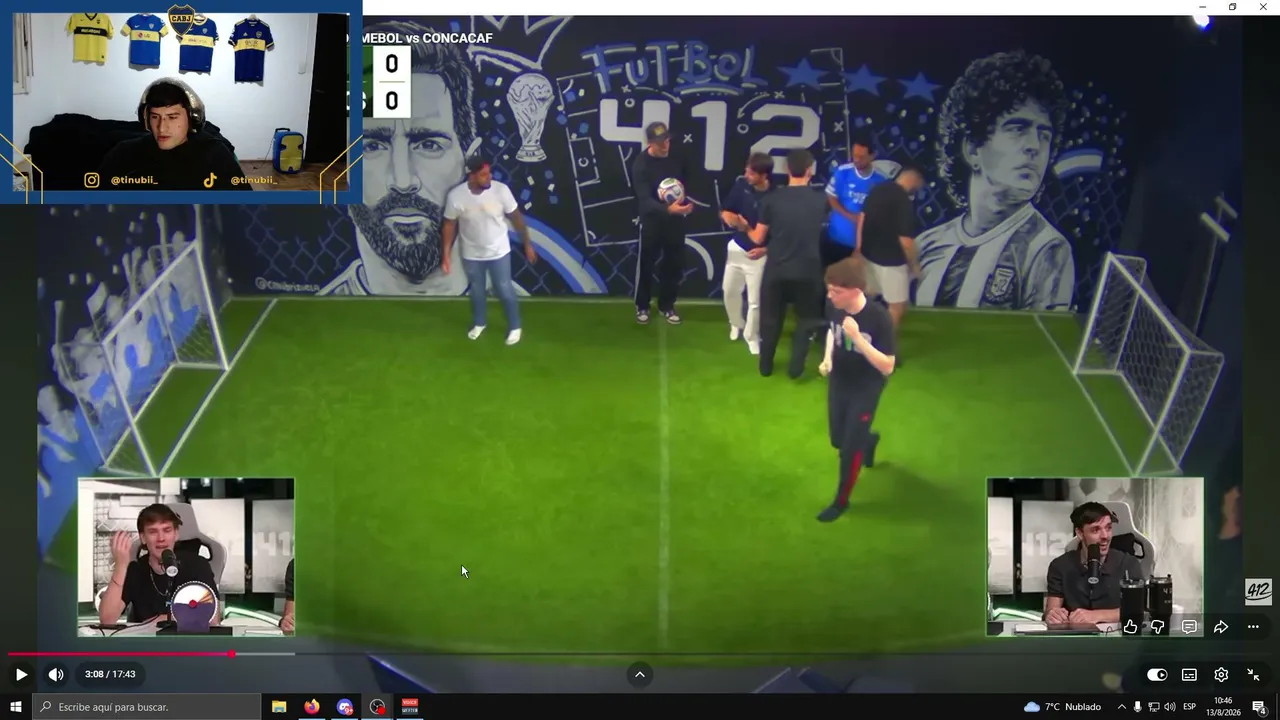The image size is (1280, 720).
Task: Click the @tinubii_ TikTok handle
Action: (x=253, y=180)
